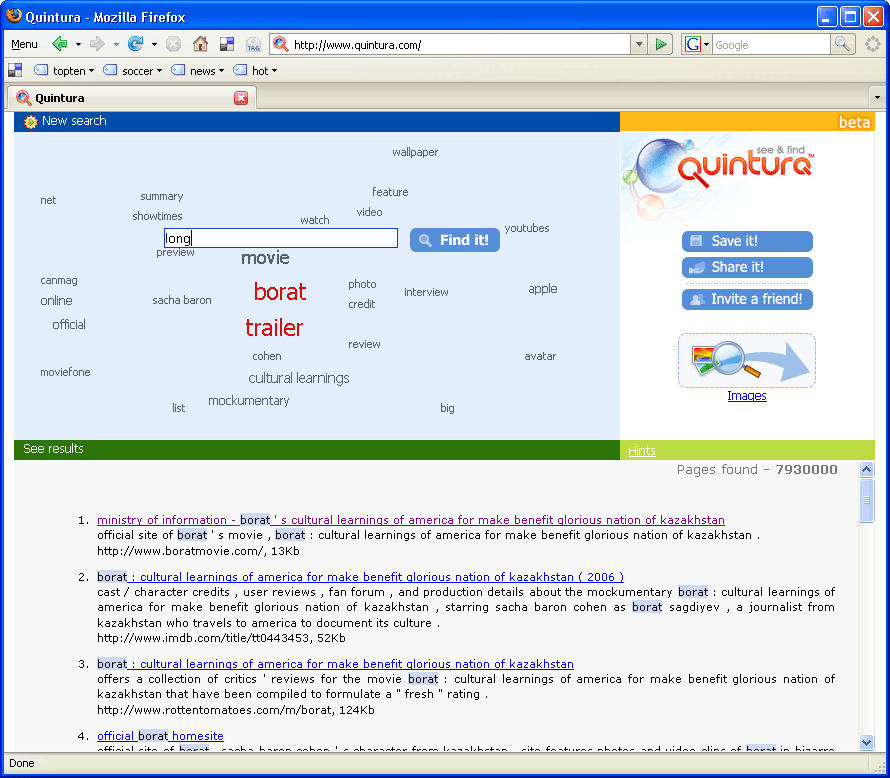Open the 2006 imdb borat result link

tap(360, 577)
